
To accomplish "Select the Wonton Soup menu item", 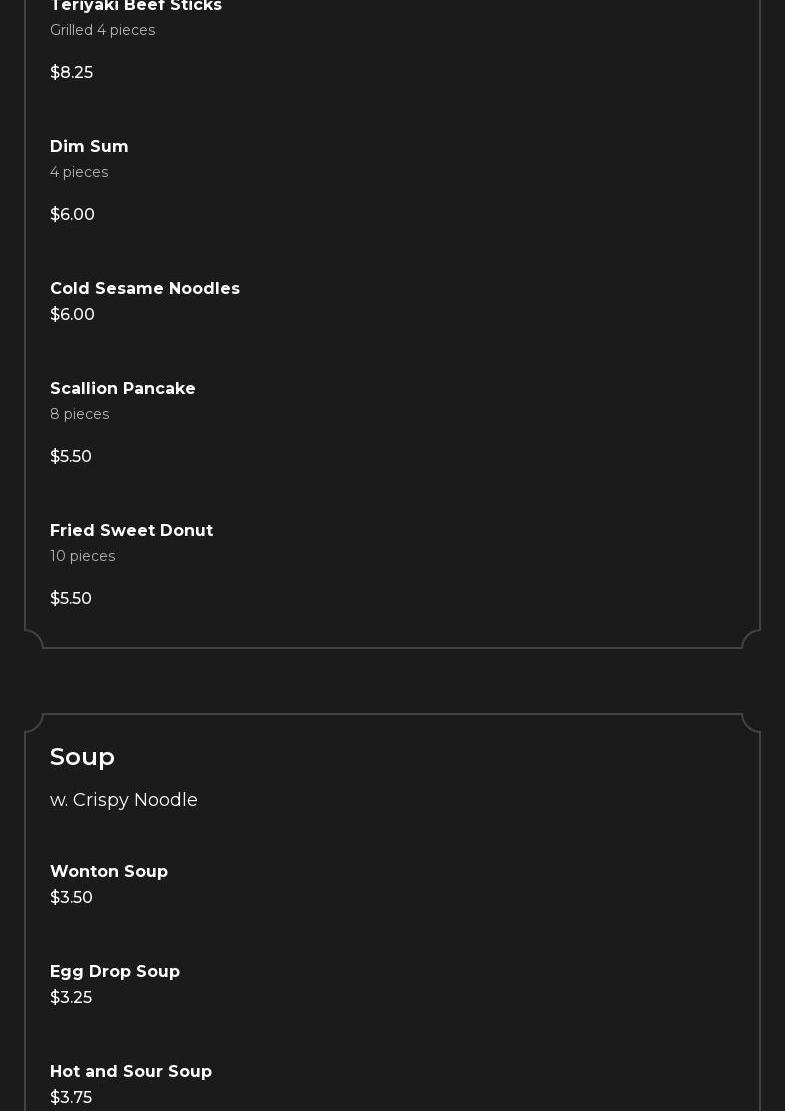I will [x=109, y=872].
